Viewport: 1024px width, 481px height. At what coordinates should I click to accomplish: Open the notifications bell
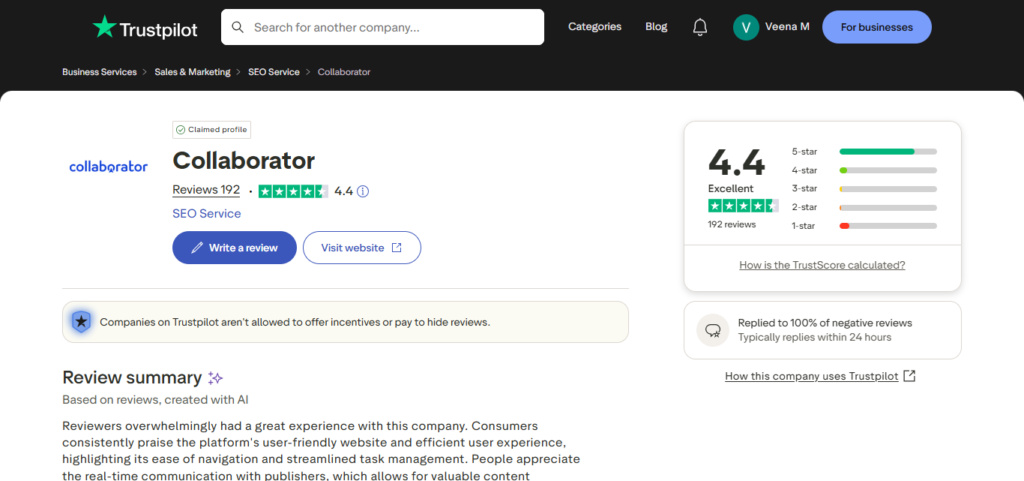click(700, 27)
